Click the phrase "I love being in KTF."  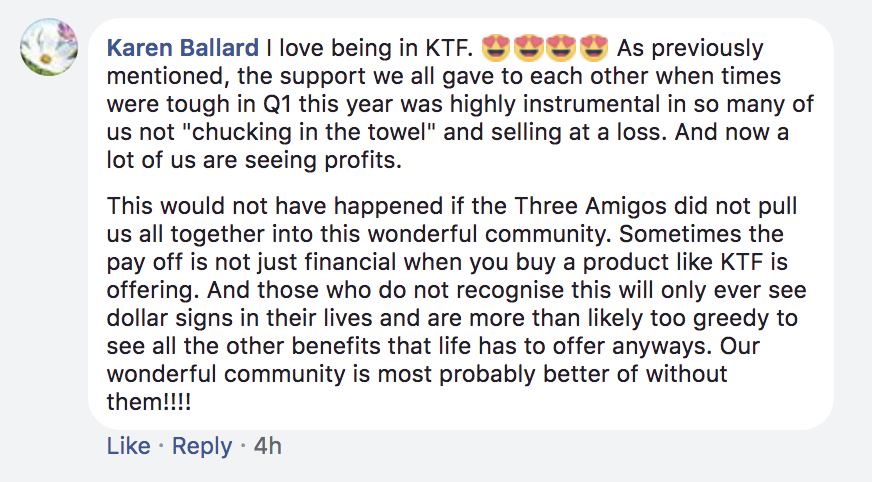tap(369, 48)
